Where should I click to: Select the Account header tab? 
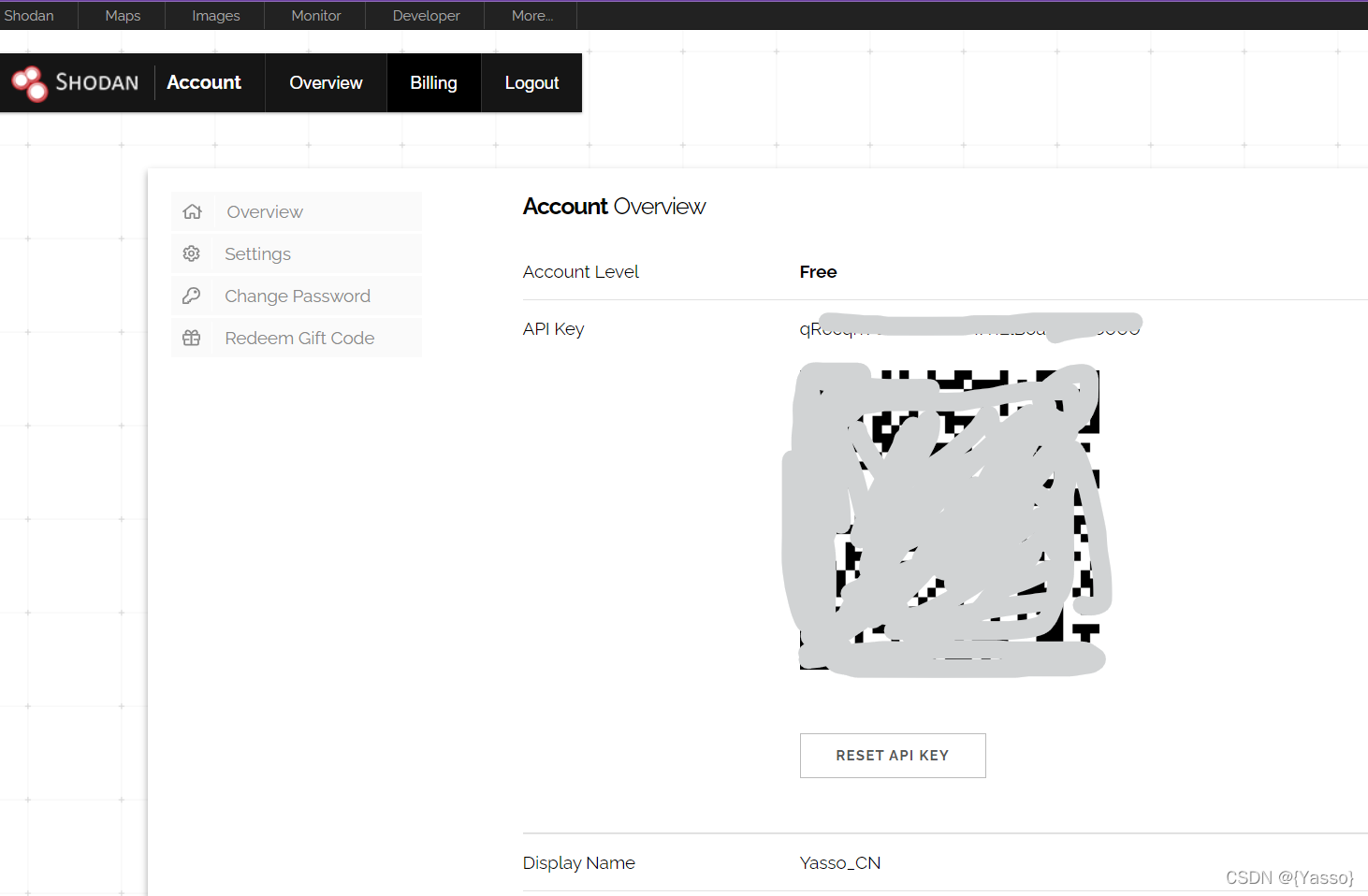click(x=204, y=82)
